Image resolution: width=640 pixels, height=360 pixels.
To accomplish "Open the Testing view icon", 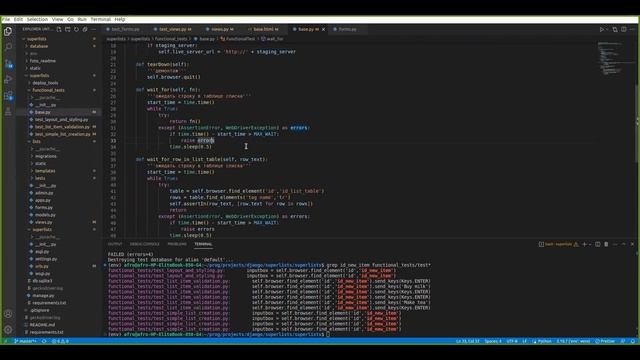I will tap(8, 111).
